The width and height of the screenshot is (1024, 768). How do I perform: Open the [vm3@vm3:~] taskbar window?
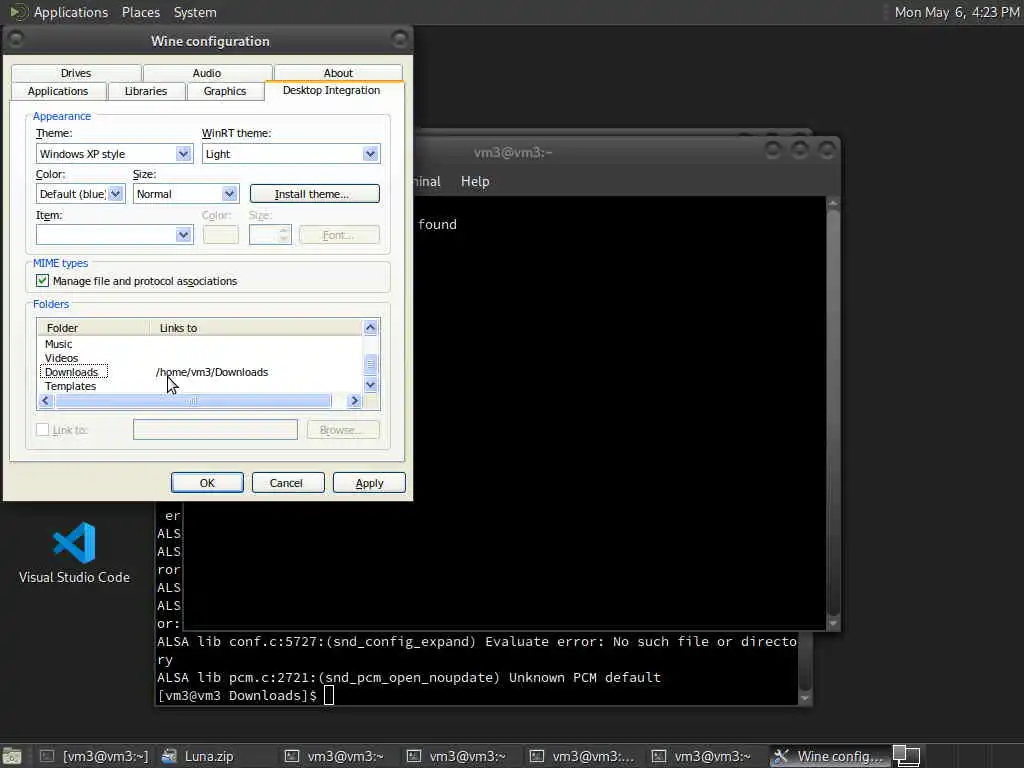tap(94, 756)
